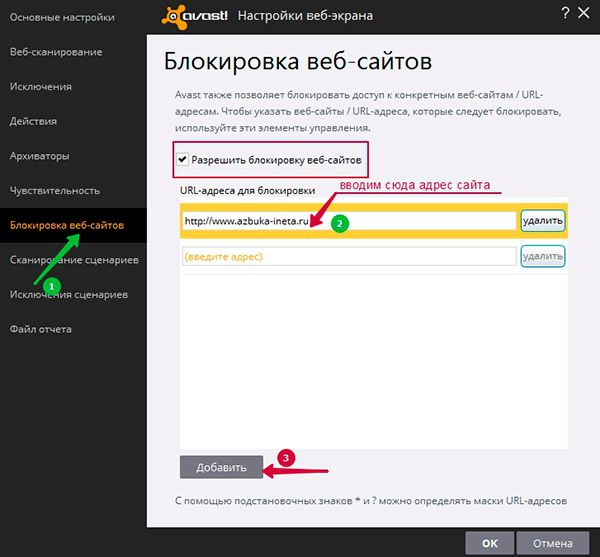Delete the azbuka-ineta.ru entry with "удалить"
Screen dimensions: 600x557
point(543,221)
